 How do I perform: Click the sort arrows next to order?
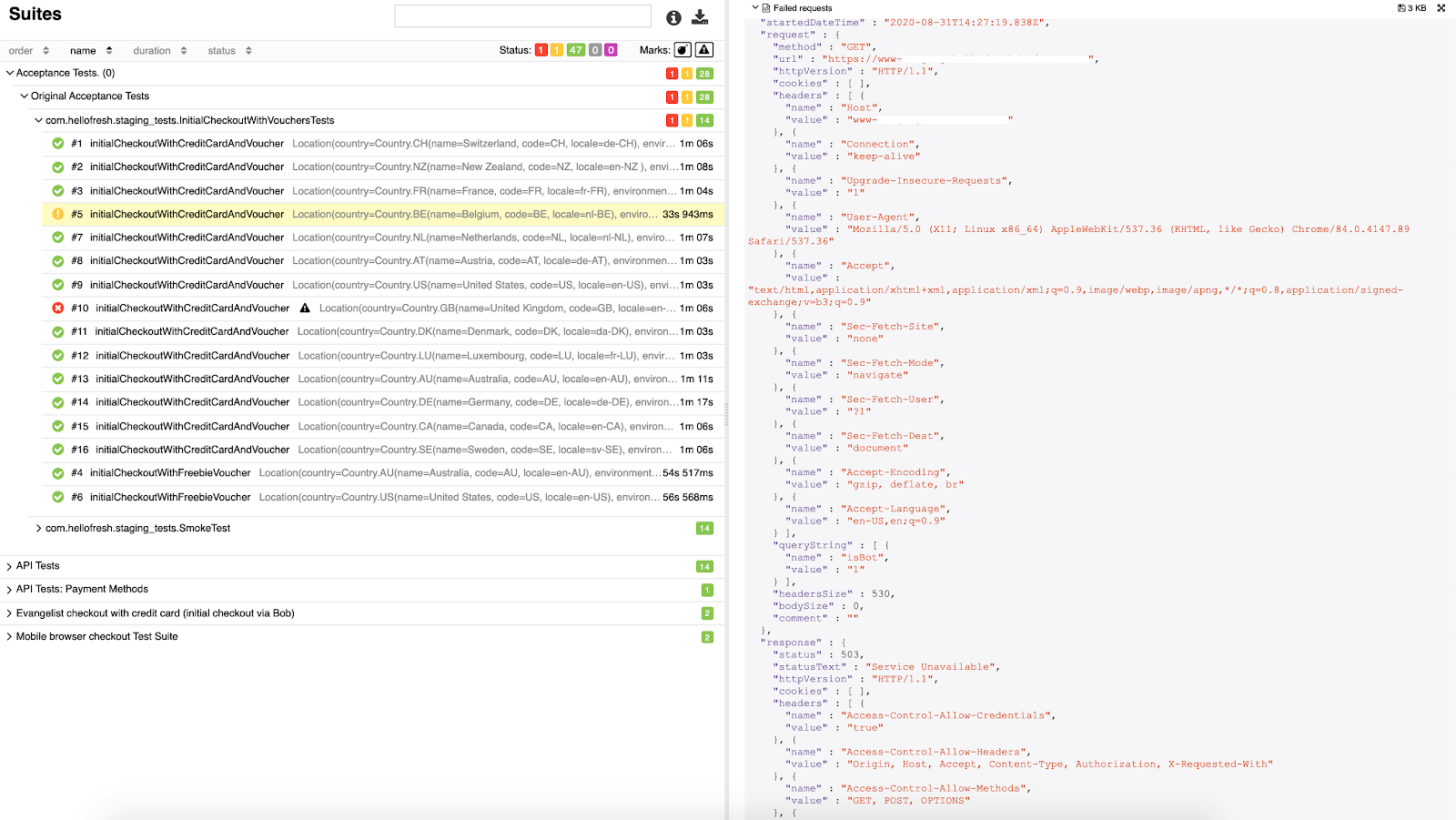[45, 51]
